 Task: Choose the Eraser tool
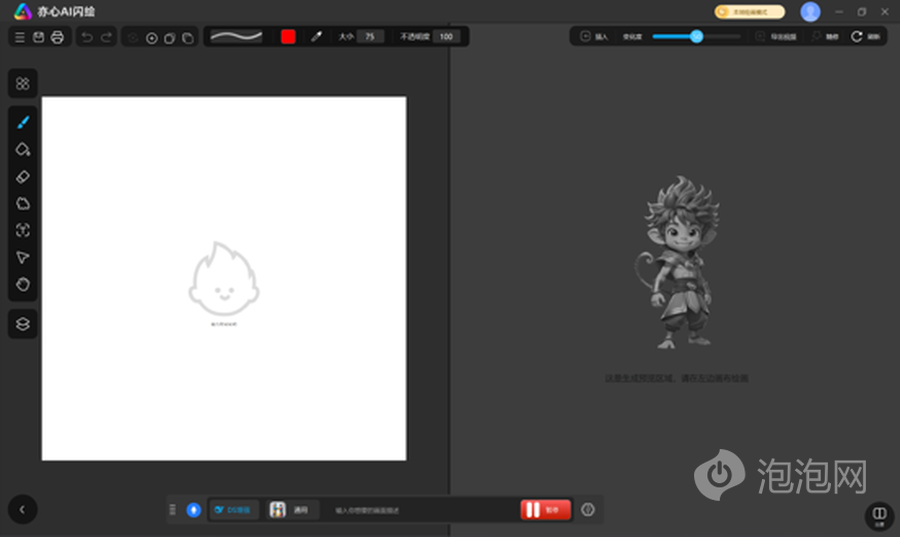tap(22, 176)
